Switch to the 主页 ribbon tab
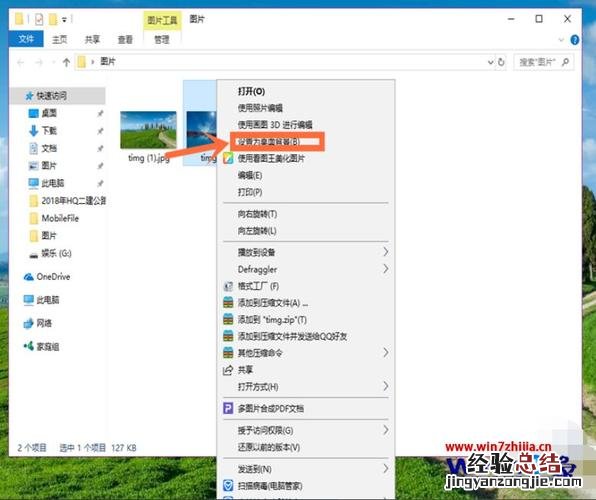 (59, 39)
